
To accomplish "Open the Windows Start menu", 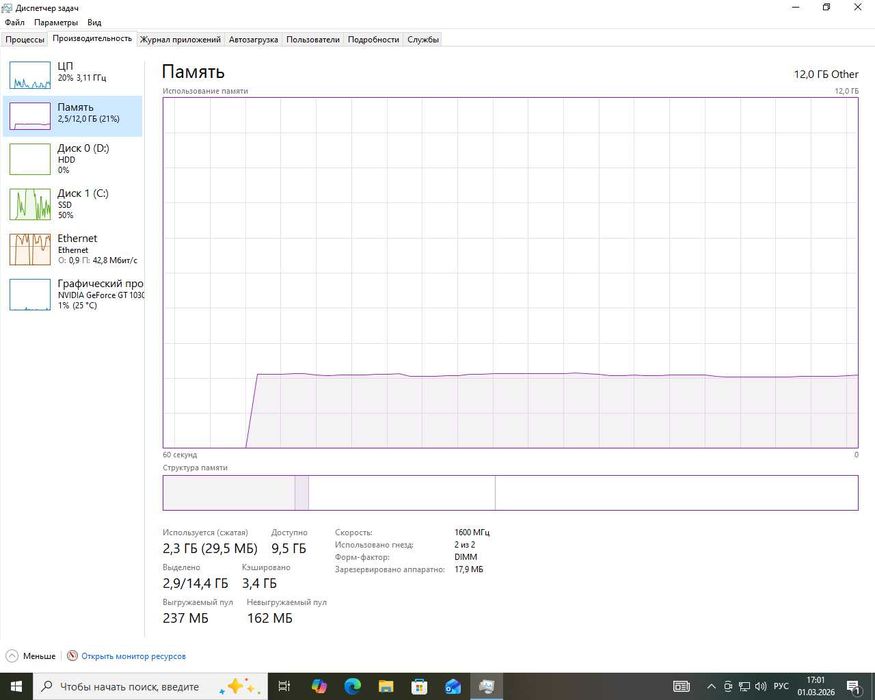I will pyautogui.click(x=16, y=687).
